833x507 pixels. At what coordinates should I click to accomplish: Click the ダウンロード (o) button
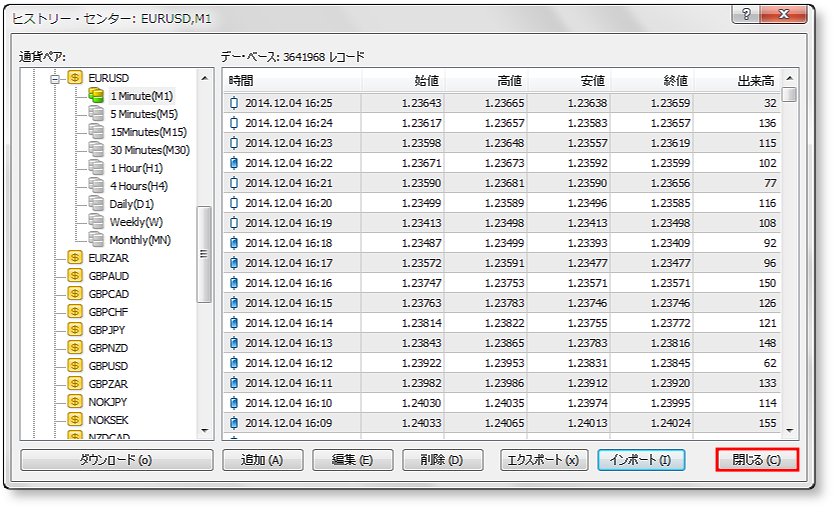(117, 460)
